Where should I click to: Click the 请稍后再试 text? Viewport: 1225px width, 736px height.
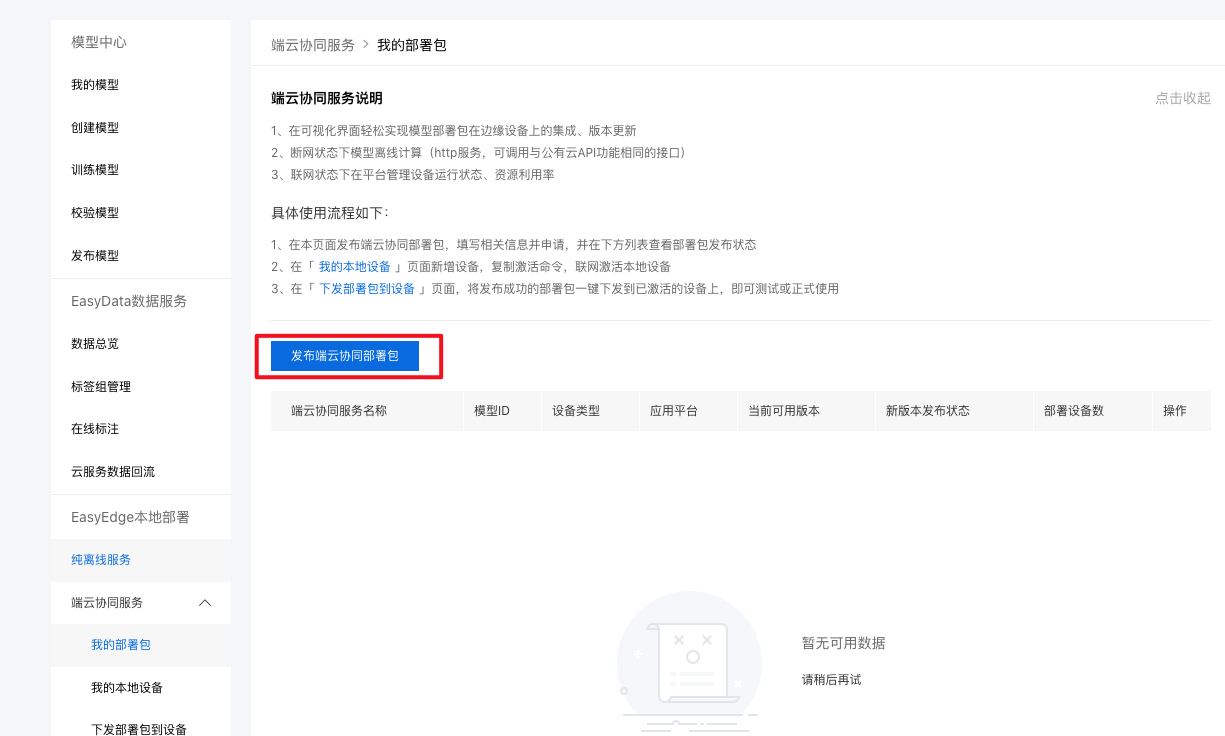[x=831, y=680]
